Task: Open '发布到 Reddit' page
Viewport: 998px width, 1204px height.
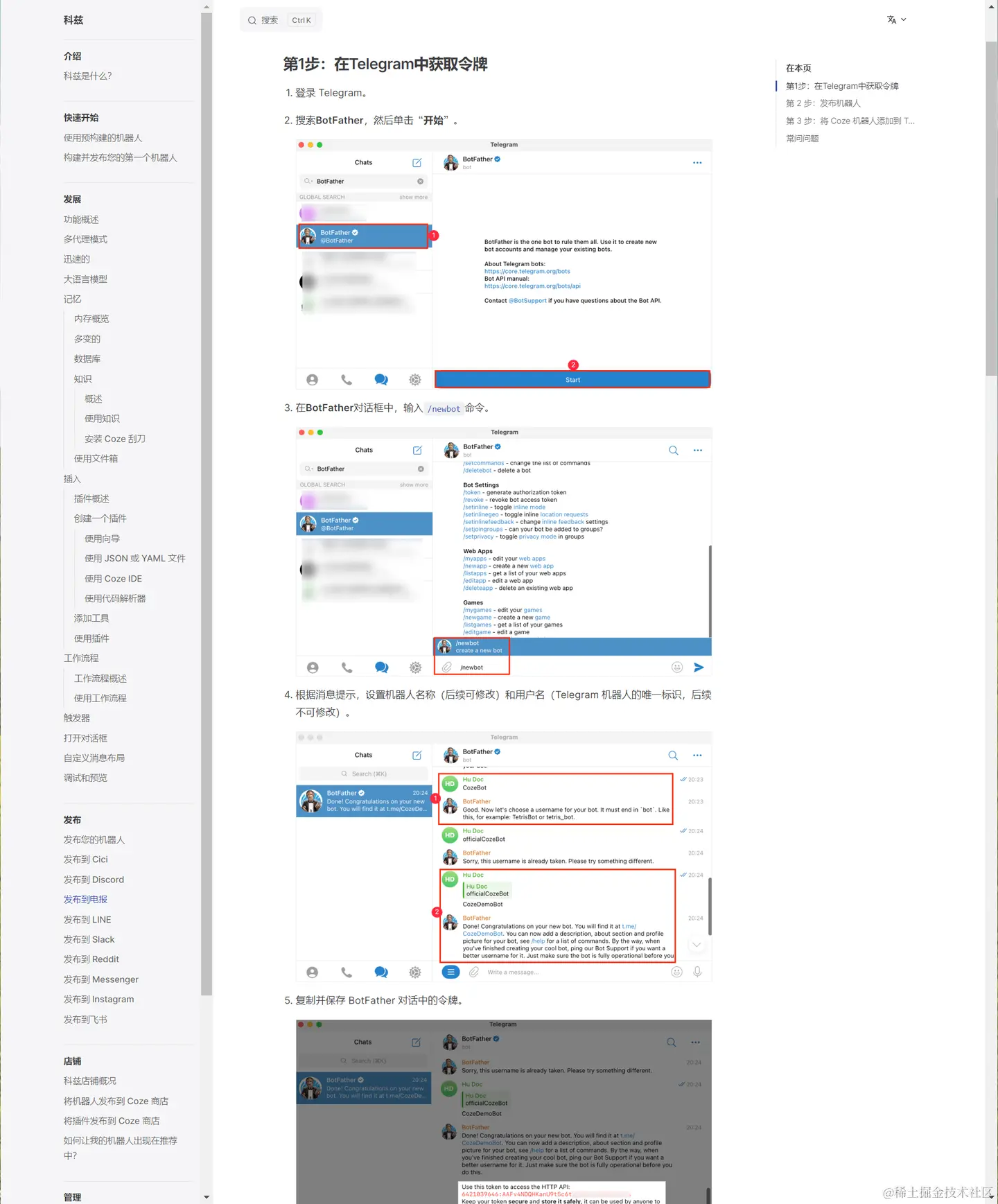Action: [91, 959]
